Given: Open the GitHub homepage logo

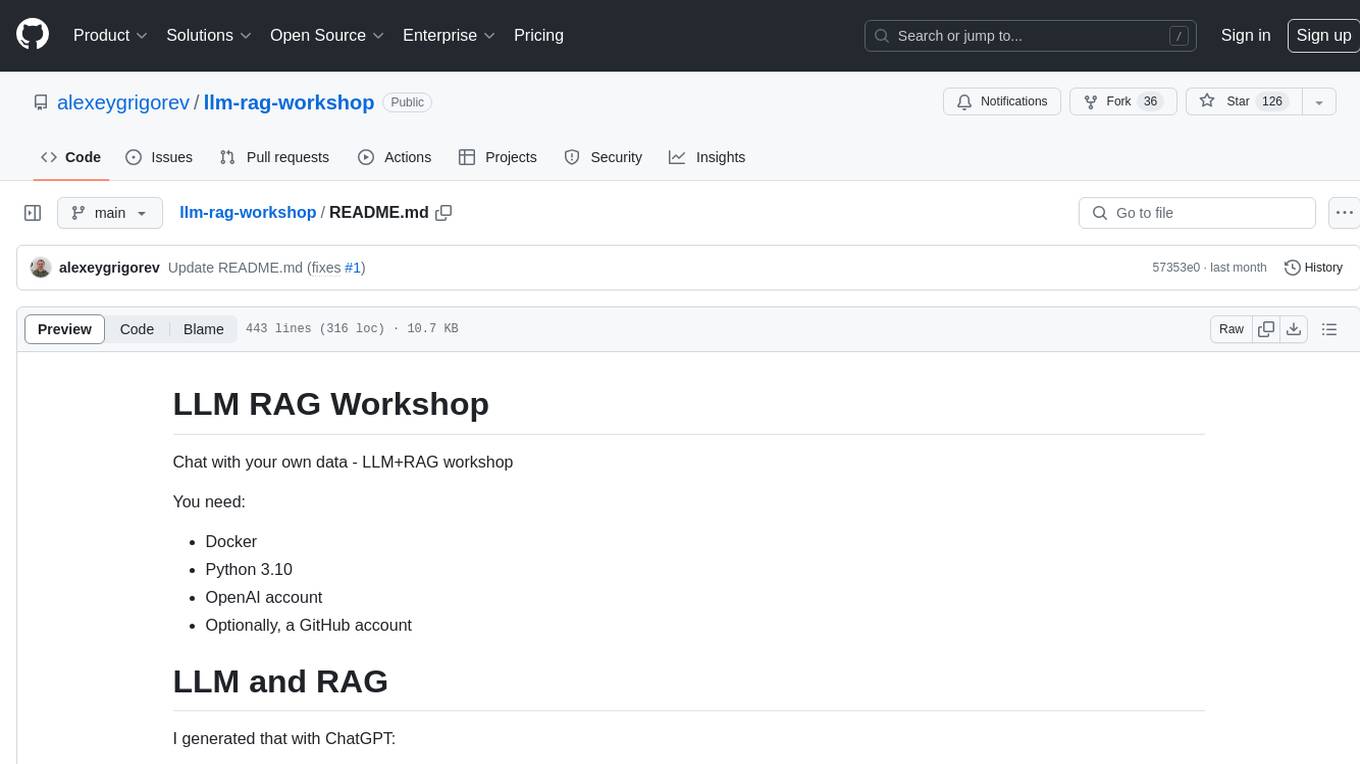Looking at the screenshot, I should 32,35.
